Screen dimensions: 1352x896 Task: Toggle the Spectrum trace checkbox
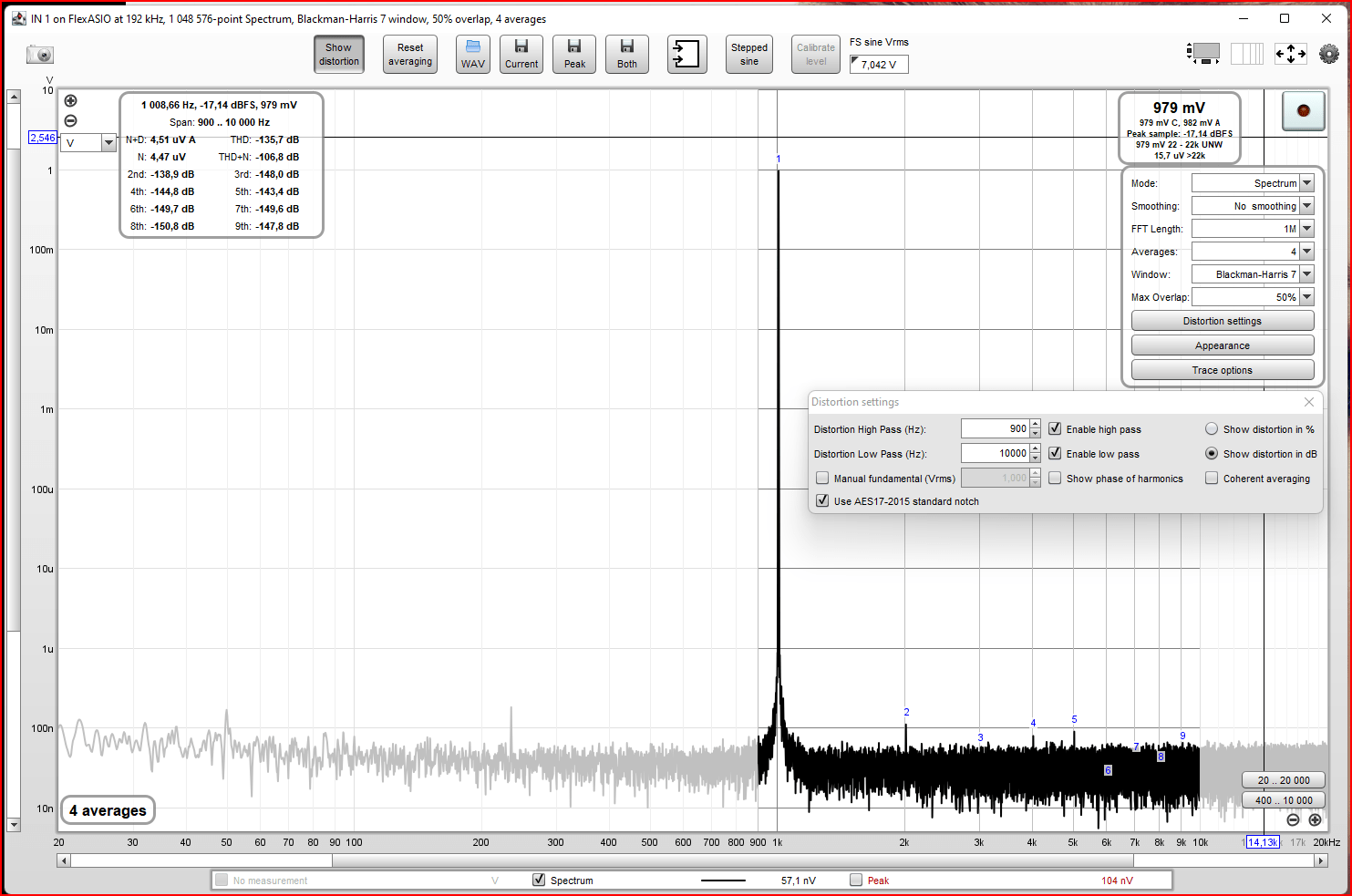point(539,880)
